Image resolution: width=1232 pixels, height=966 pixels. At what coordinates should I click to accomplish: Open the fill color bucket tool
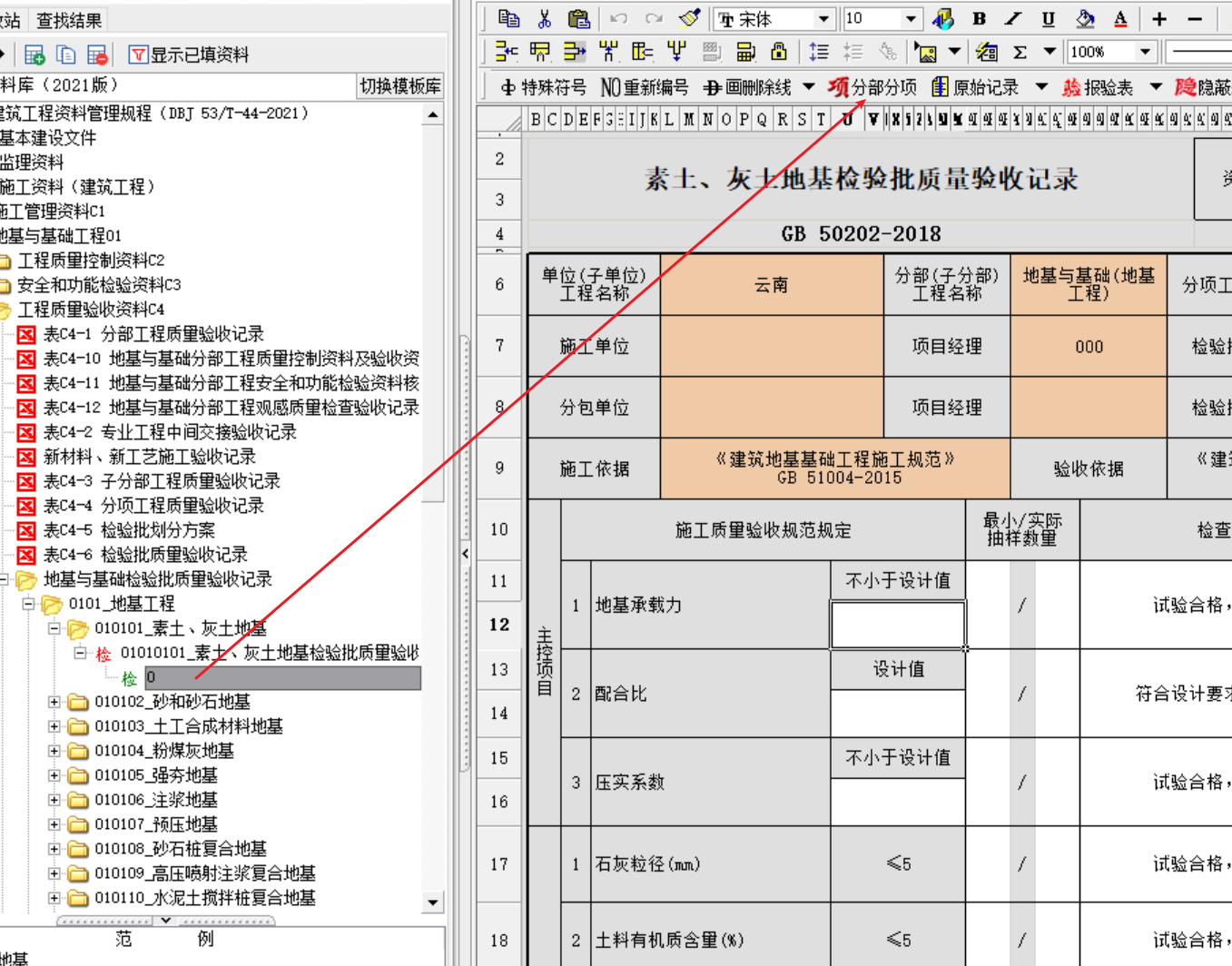pos(1085,18)
